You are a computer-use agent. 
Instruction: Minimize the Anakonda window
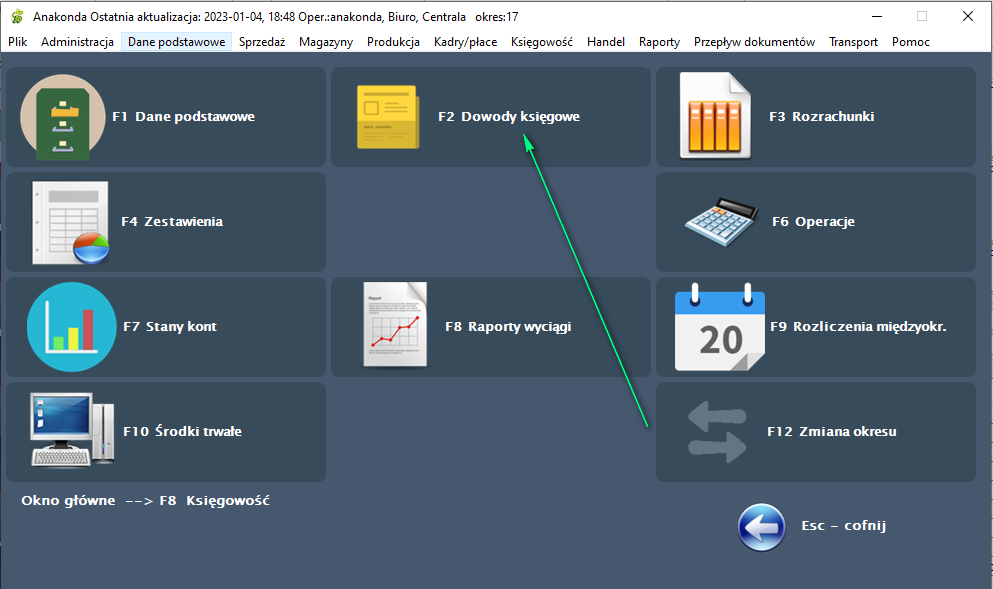(x=876, y=16)
